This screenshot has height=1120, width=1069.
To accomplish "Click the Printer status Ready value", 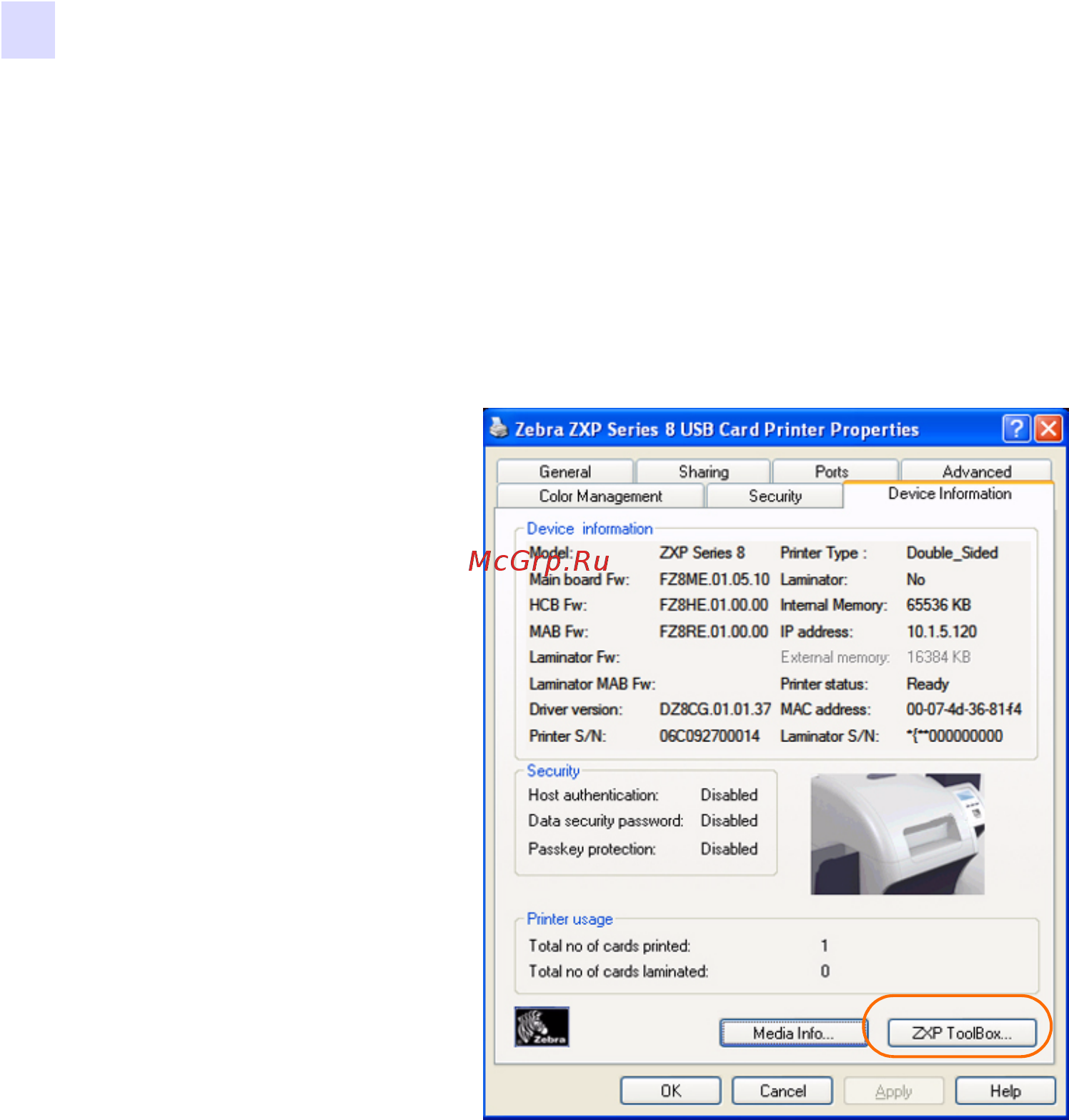I will tap(928, 684).
